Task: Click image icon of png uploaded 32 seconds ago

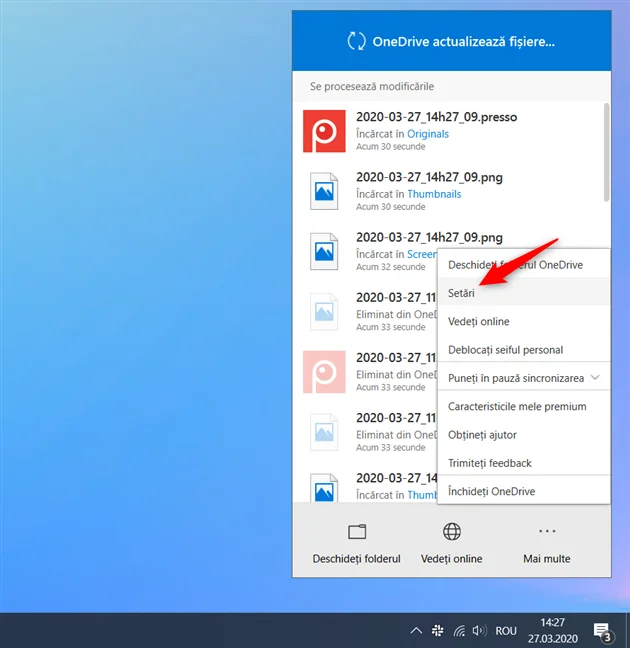Action: [324, 251]
